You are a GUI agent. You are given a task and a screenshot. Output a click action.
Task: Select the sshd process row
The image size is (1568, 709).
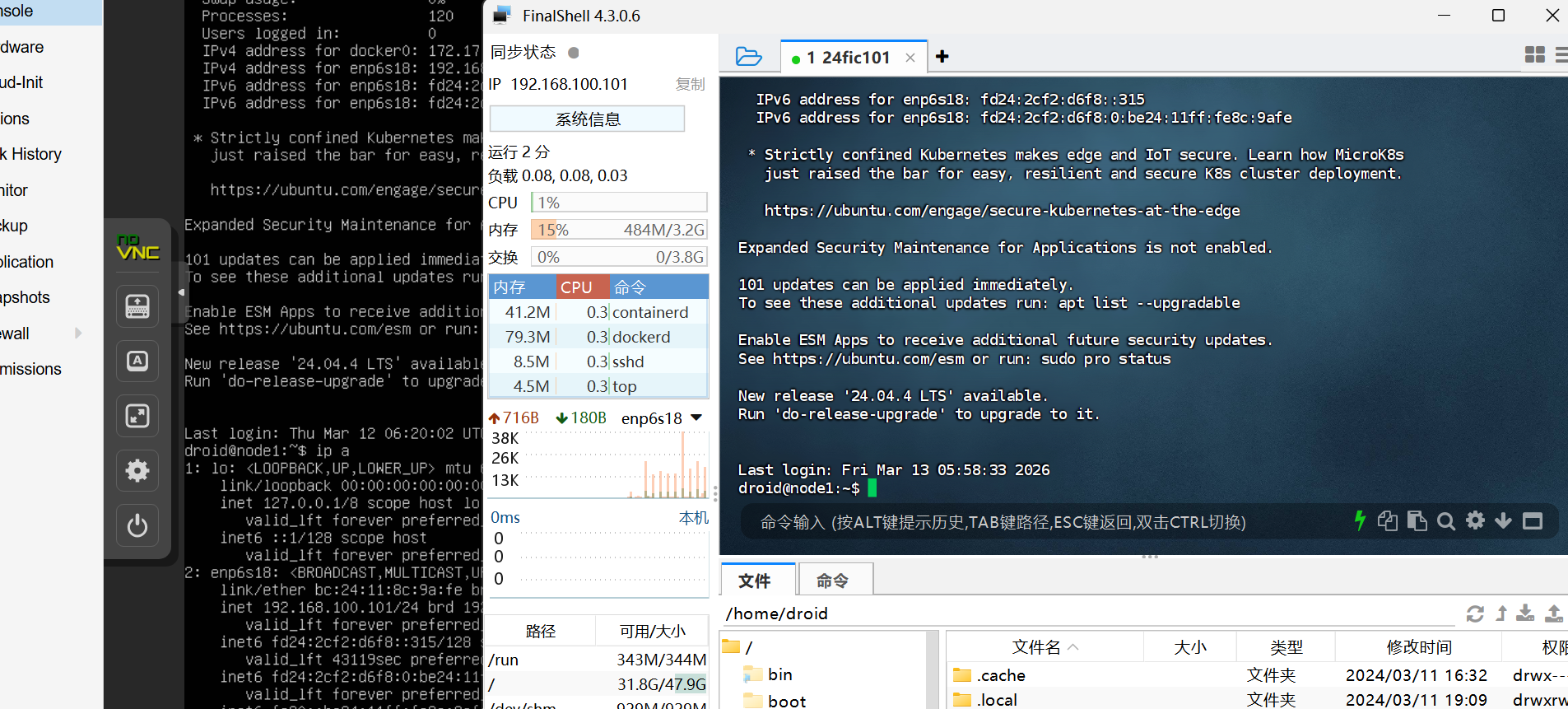[x=598, y=361]
